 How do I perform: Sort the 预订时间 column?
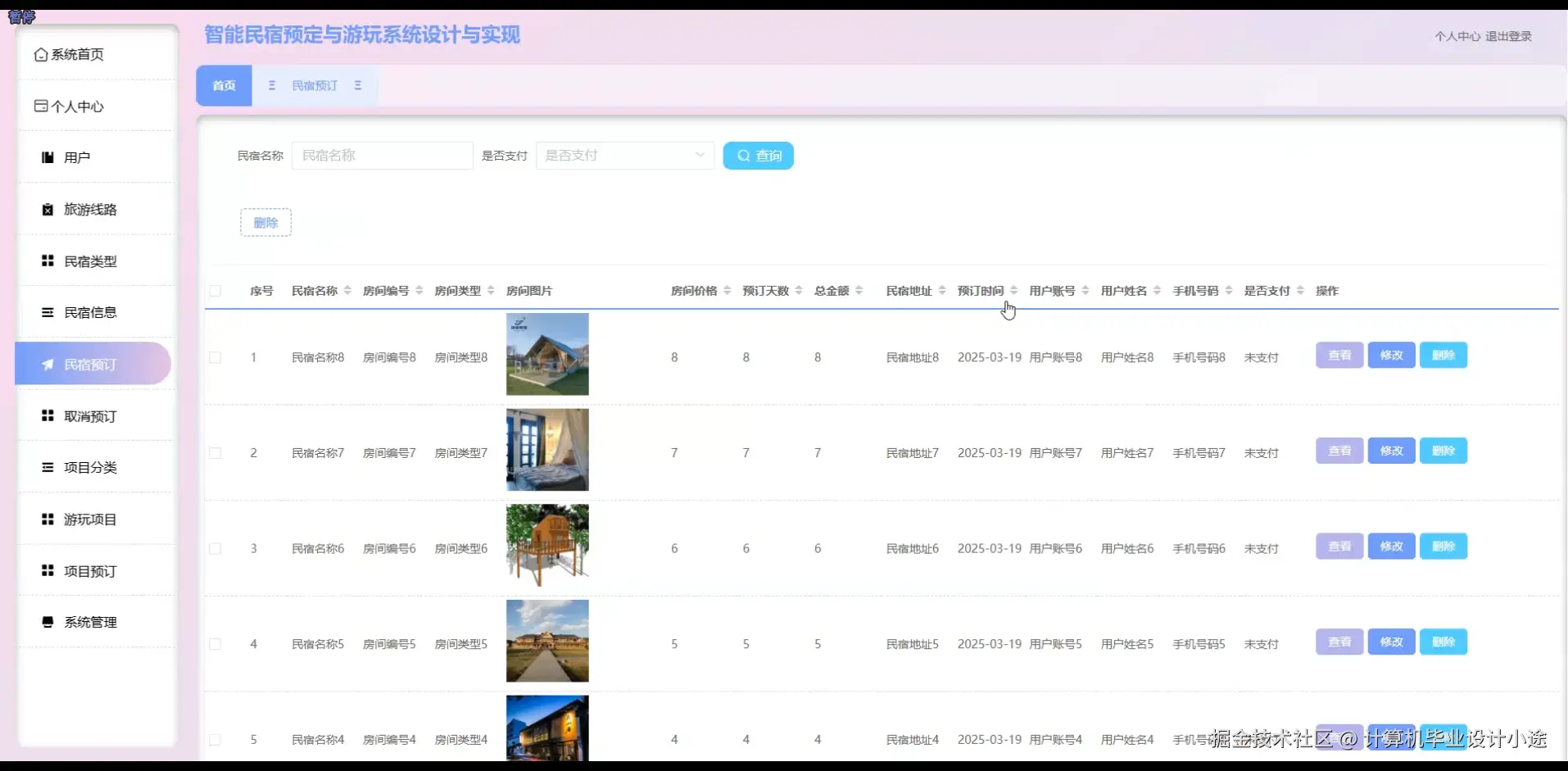[x=1014, y=290]
